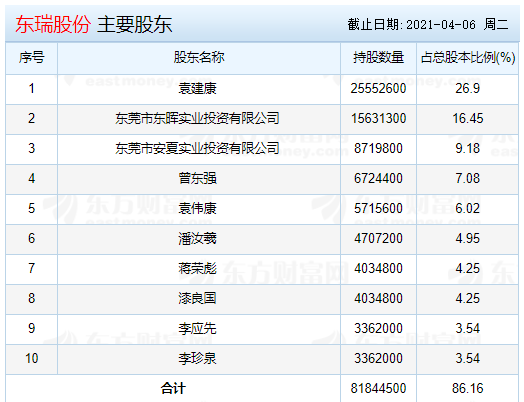Click the 股东名称 column header
This screenshot has width=524, height=402.
(x=199, y=57)
